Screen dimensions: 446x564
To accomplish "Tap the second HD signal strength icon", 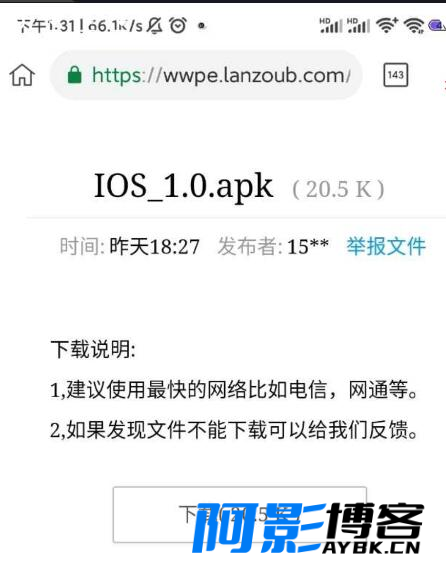I will pos(359,26).
